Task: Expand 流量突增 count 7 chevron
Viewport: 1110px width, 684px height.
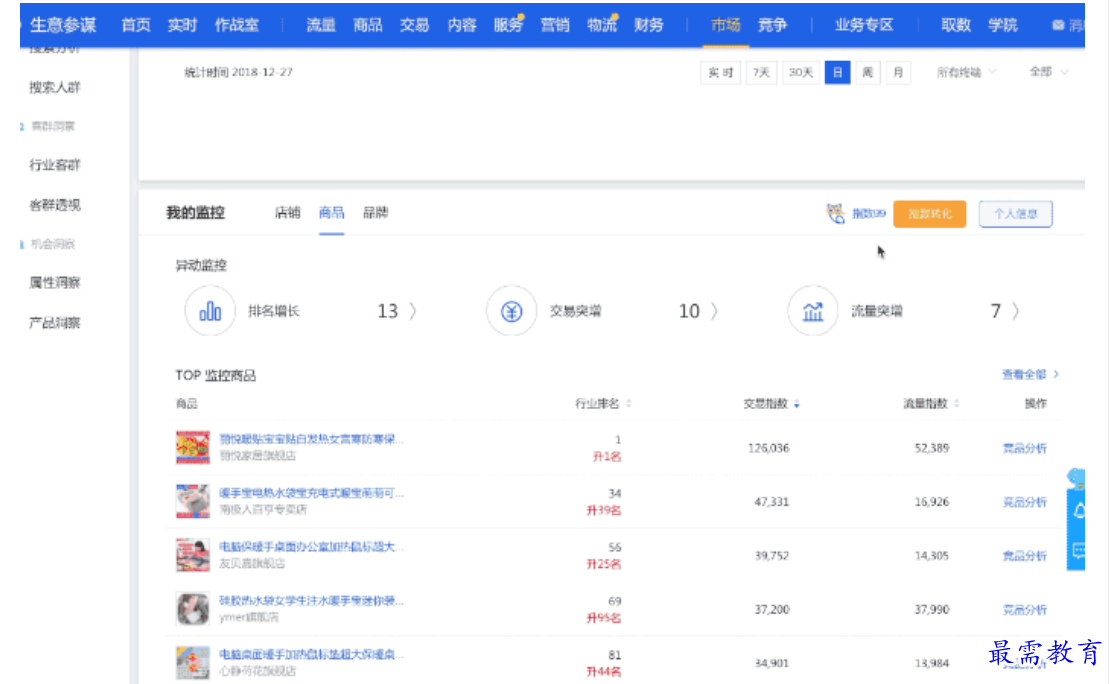Action: pyautogui.click(x=1016, y=311)
